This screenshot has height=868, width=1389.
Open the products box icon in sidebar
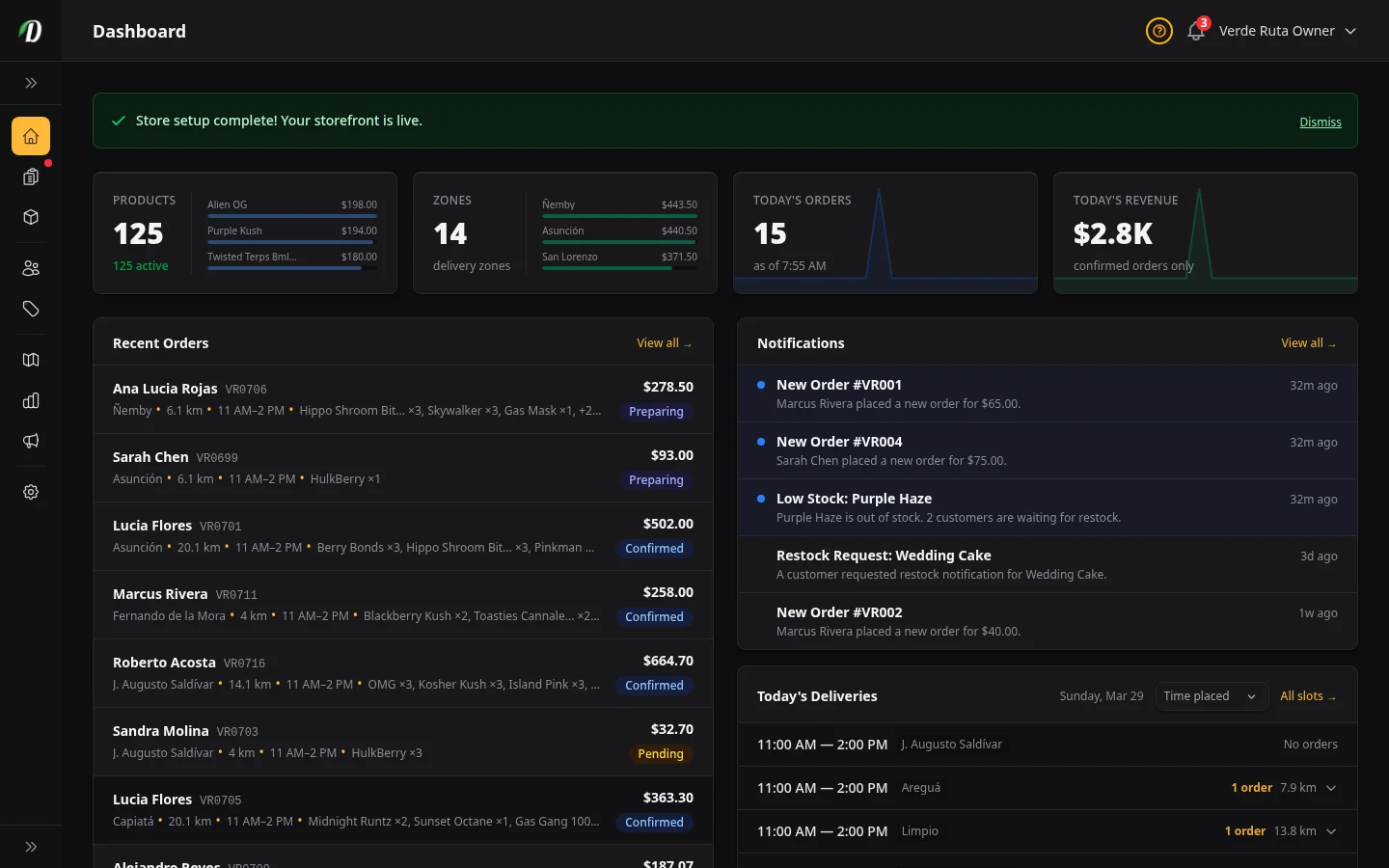[31, 217]
